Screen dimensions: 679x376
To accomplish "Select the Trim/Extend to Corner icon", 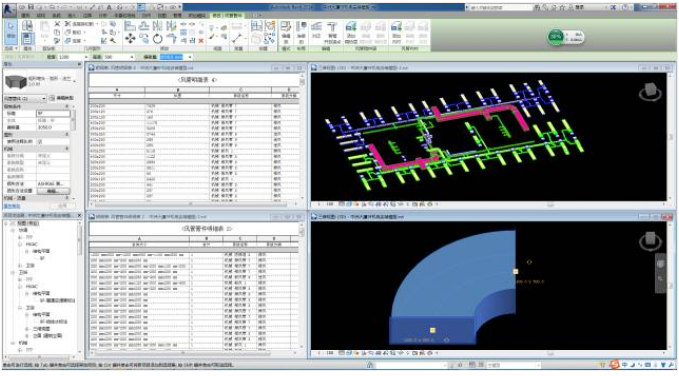I will 171,39.
